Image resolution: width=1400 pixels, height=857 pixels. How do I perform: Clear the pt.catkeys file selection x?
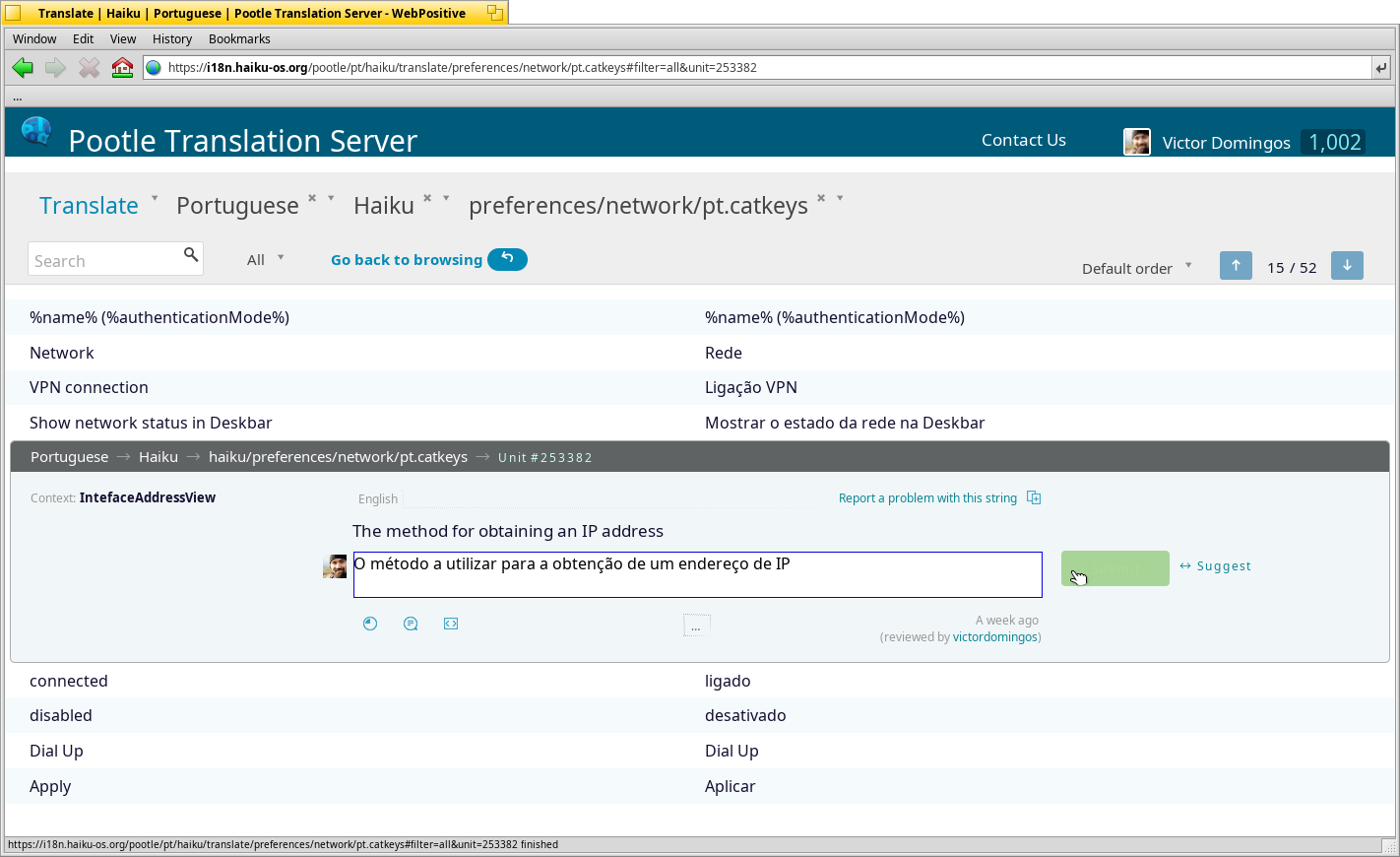pos(821,198)
